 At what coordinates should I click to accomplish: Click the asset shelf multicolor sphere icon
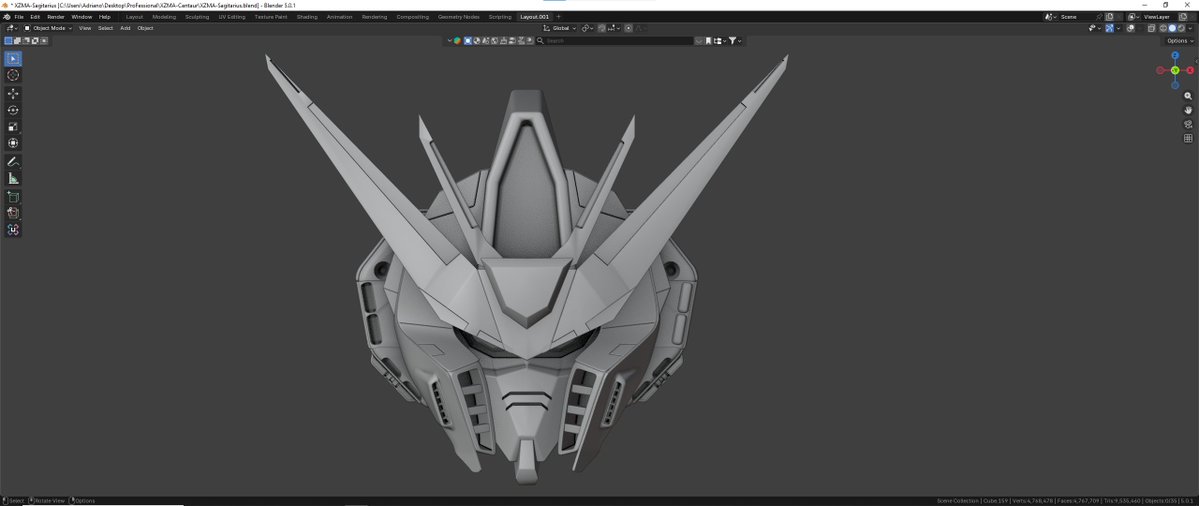coord(457,41)
